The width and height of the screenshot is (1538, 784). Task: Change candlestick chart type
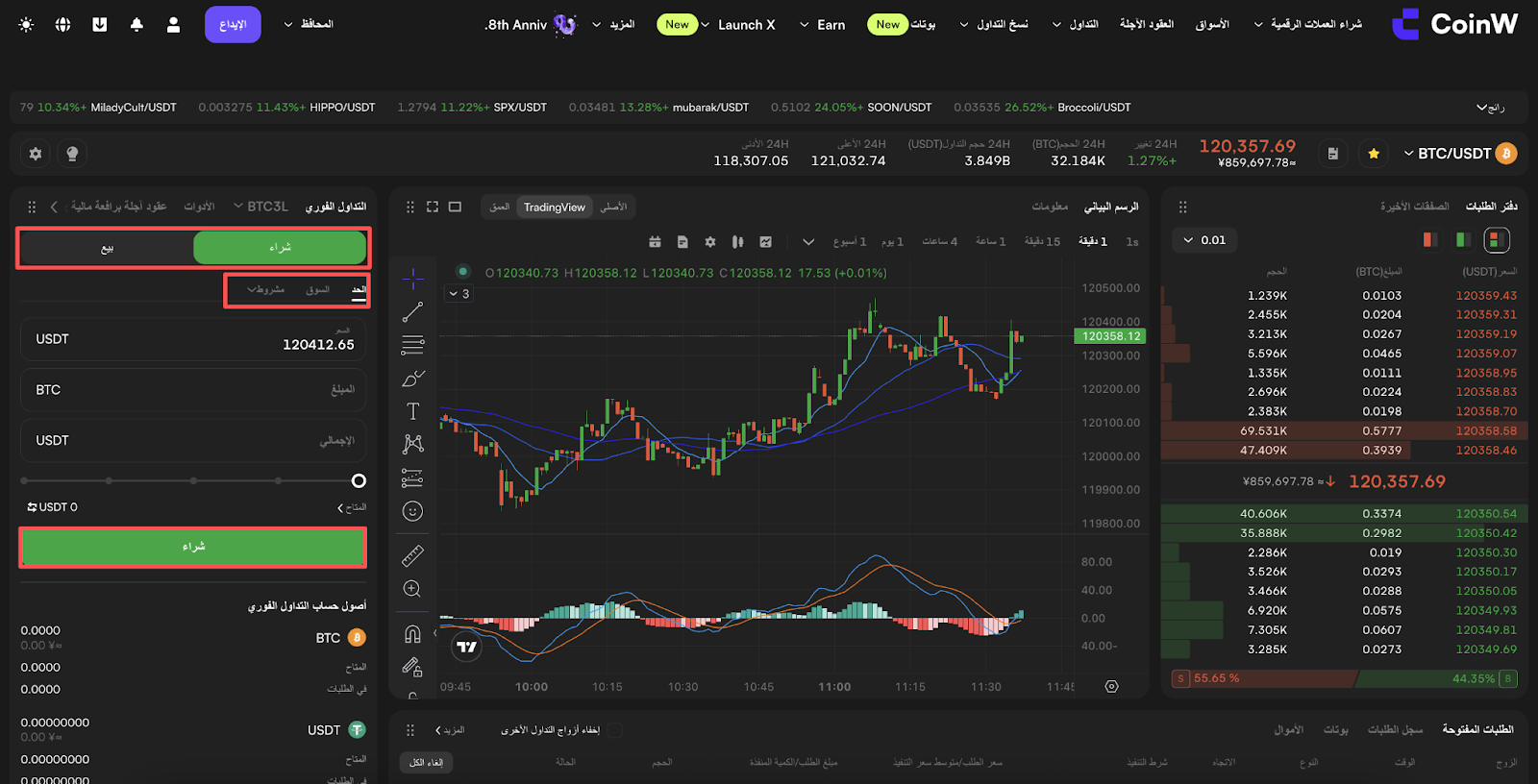737,242
